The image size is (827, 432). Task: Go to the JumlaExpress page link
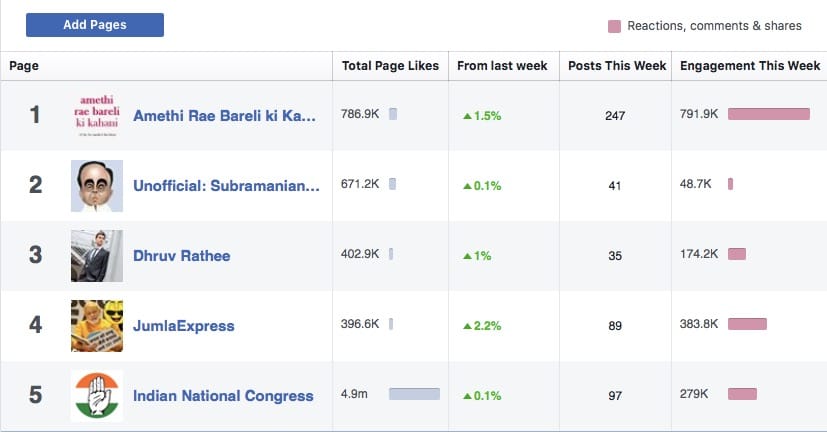pos(184,325)
